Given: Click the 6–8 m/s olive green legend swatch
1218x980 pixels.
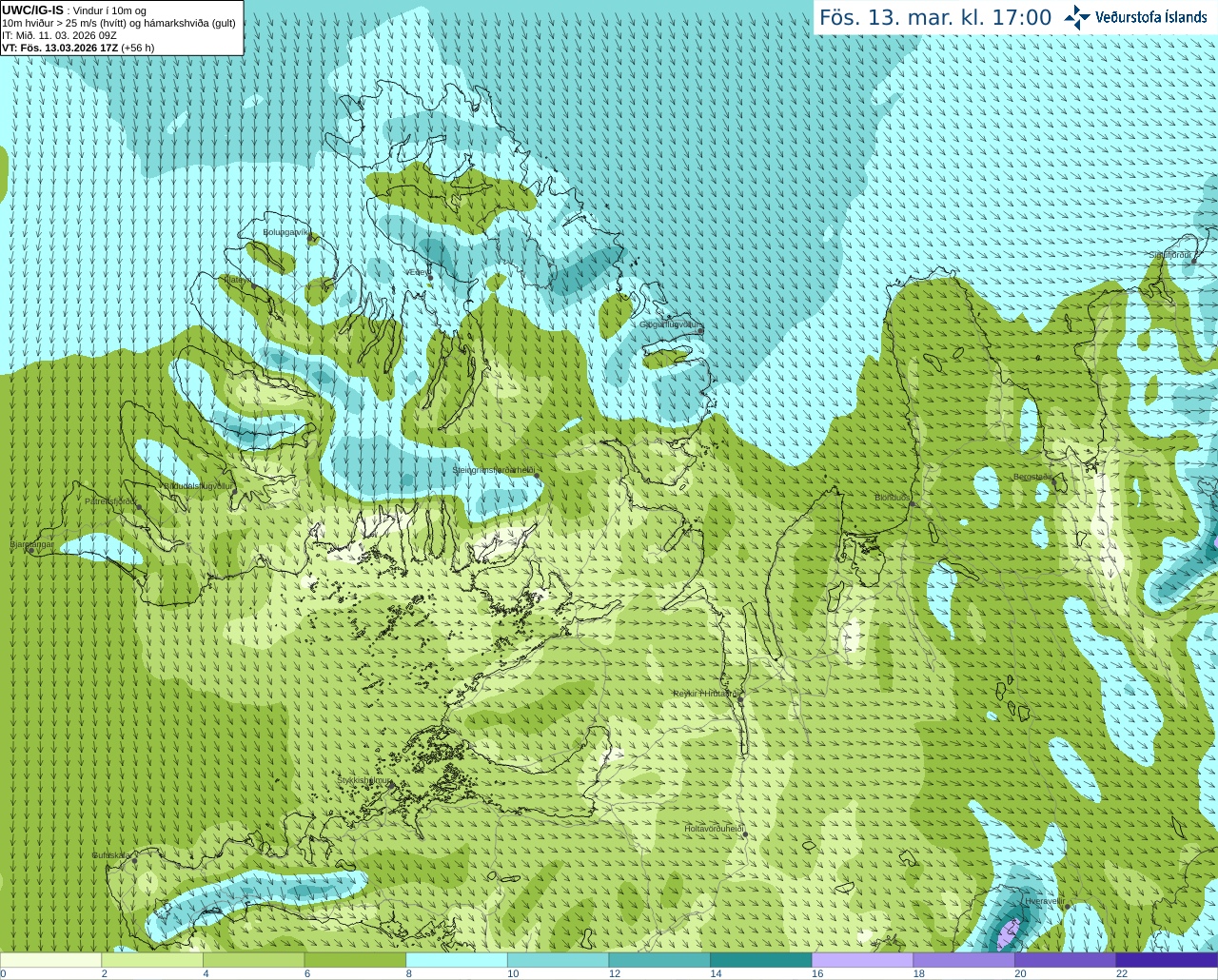Looking at the screenshot, I should [355, 960].
